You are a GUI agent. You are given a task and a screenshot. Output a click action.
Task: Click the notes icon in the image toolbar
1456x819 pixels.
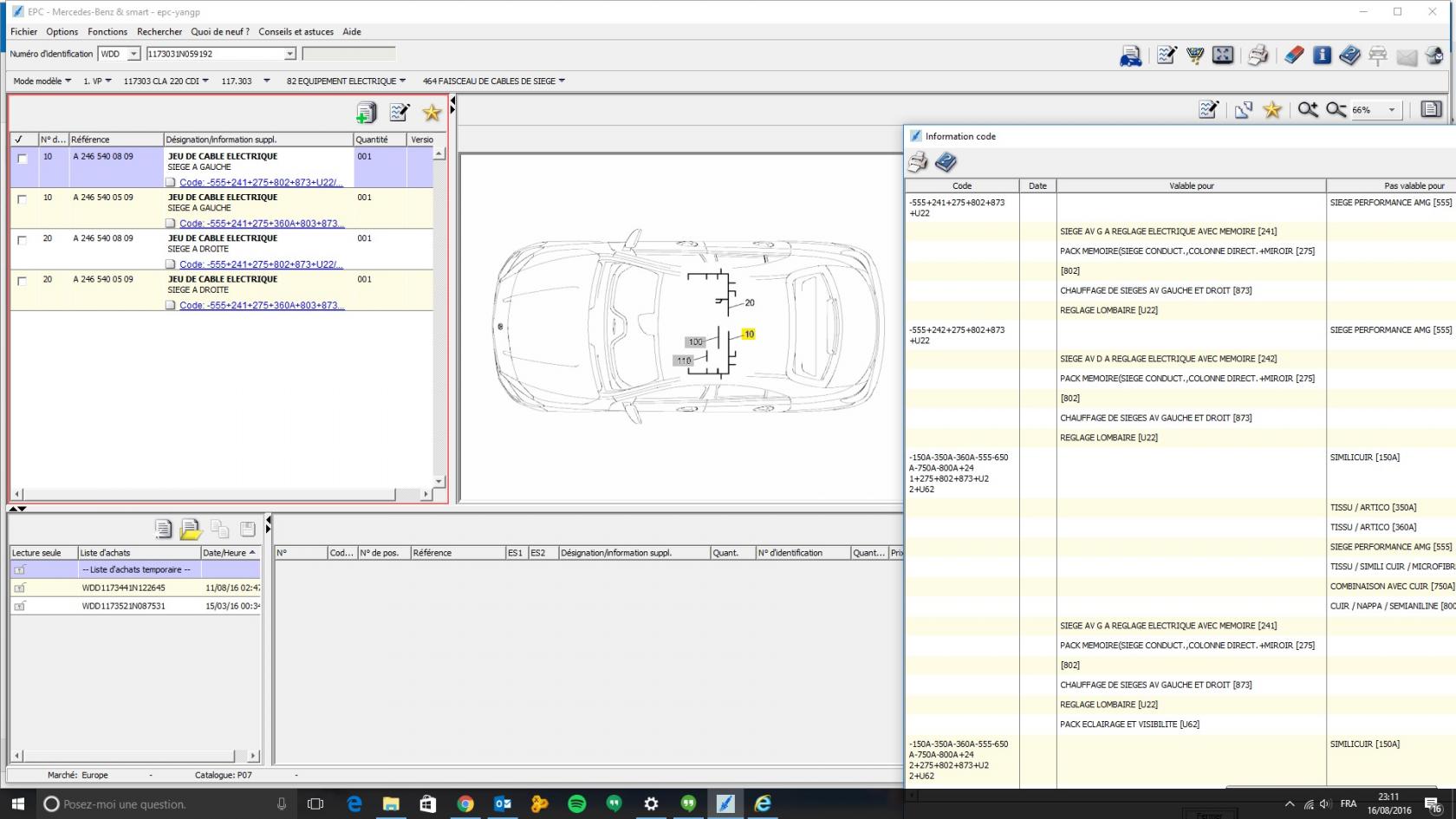coord(1209,109)
